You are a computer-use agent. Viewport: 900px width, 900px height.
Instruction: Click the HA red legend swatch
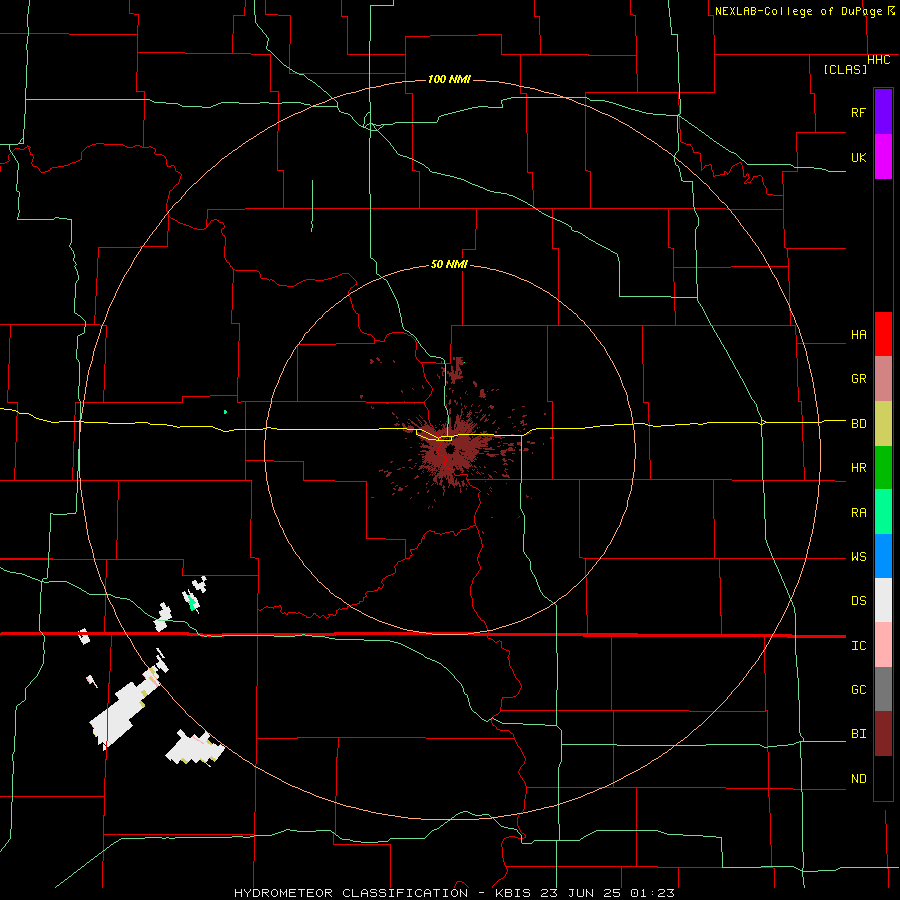pyautogui.click(x=883, y=334)
